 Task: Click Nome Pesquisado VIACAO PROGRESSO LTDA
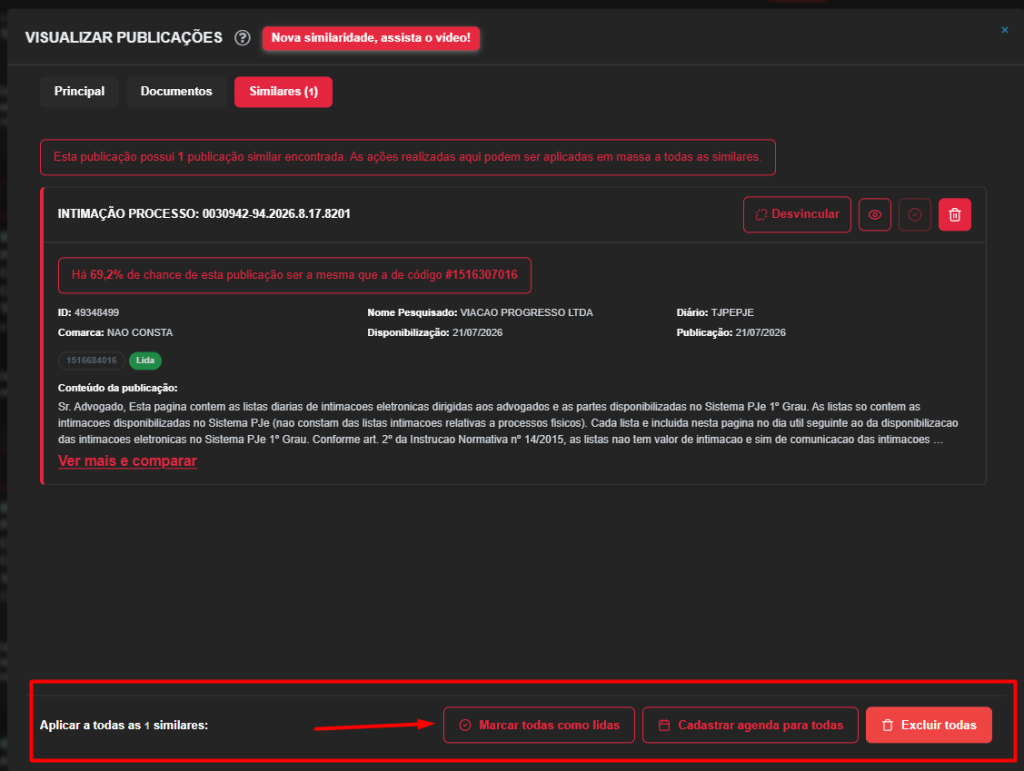[x=480, y=313]
